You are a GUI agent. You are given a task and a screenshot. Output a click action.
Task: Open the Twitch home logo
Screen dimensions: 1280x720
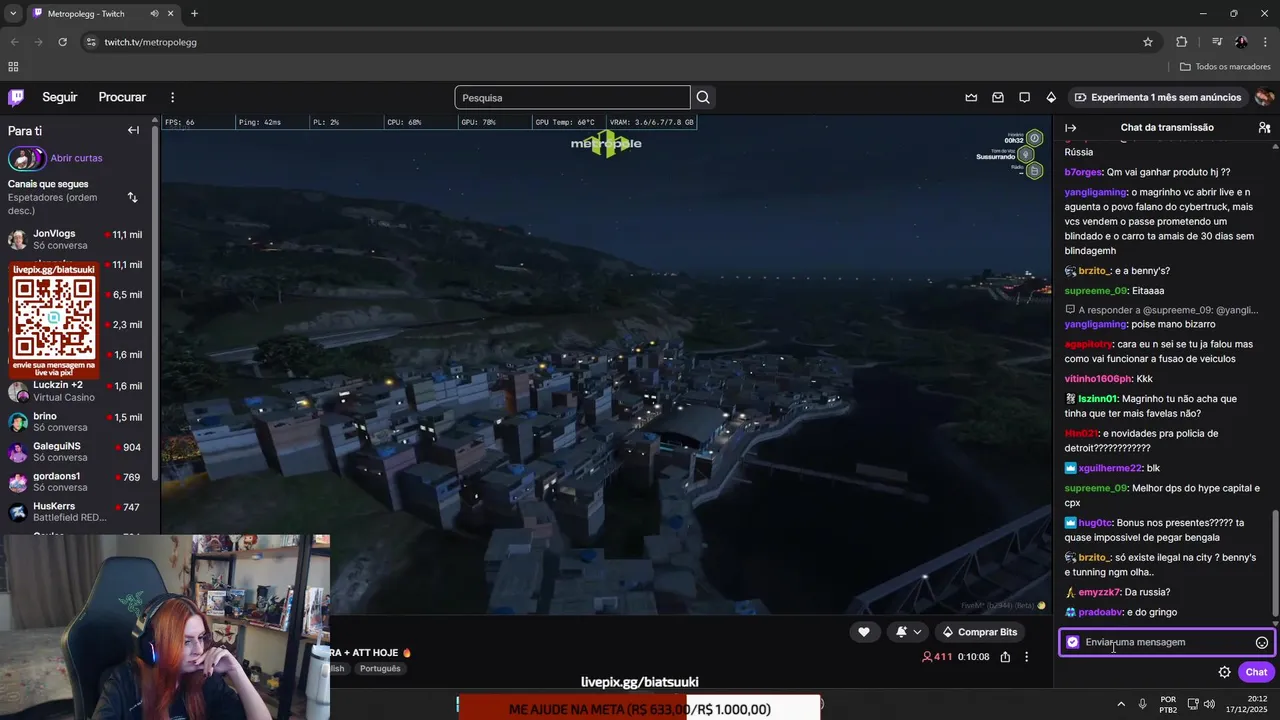tap(16, 97)
